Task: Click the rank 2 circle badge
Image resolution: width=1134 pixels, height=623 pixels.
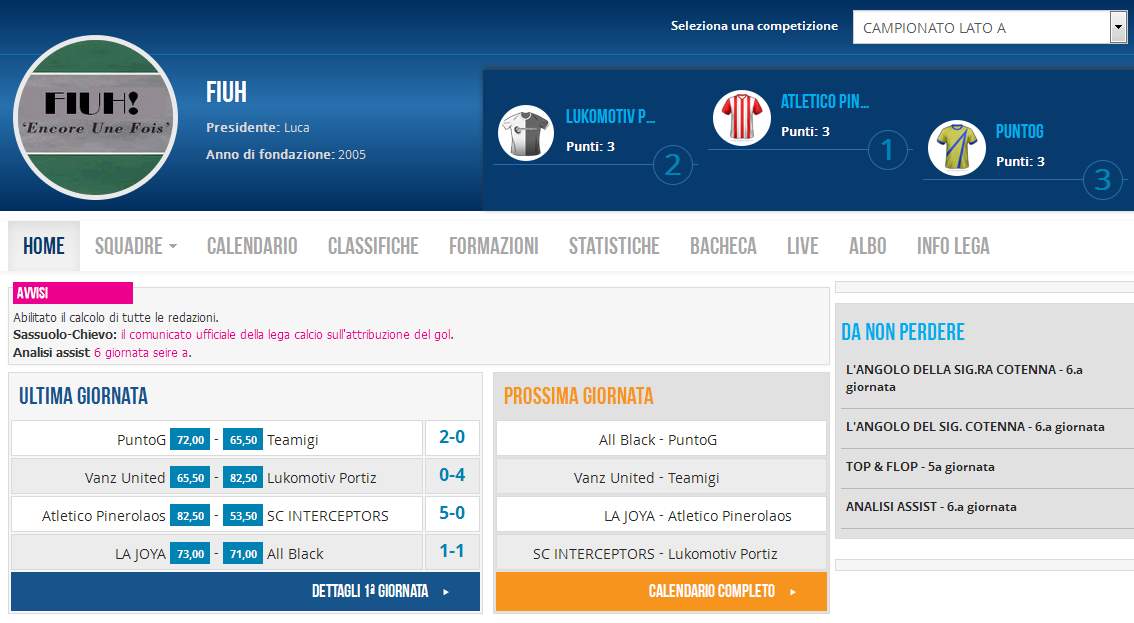Action: click(x=673, y=166)
